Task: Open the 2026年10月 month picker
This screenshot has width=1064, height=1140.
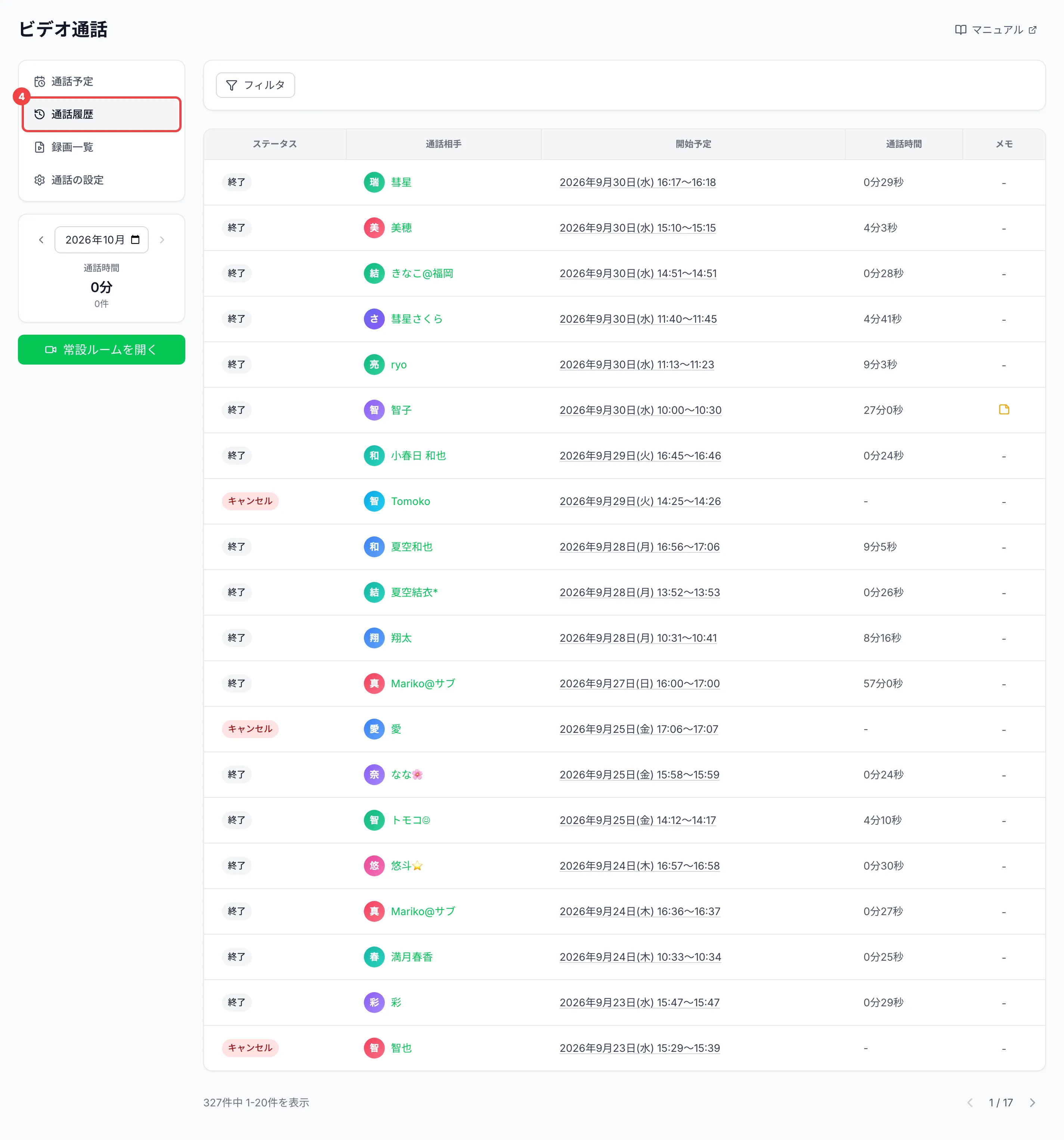Action: [102, 240]
